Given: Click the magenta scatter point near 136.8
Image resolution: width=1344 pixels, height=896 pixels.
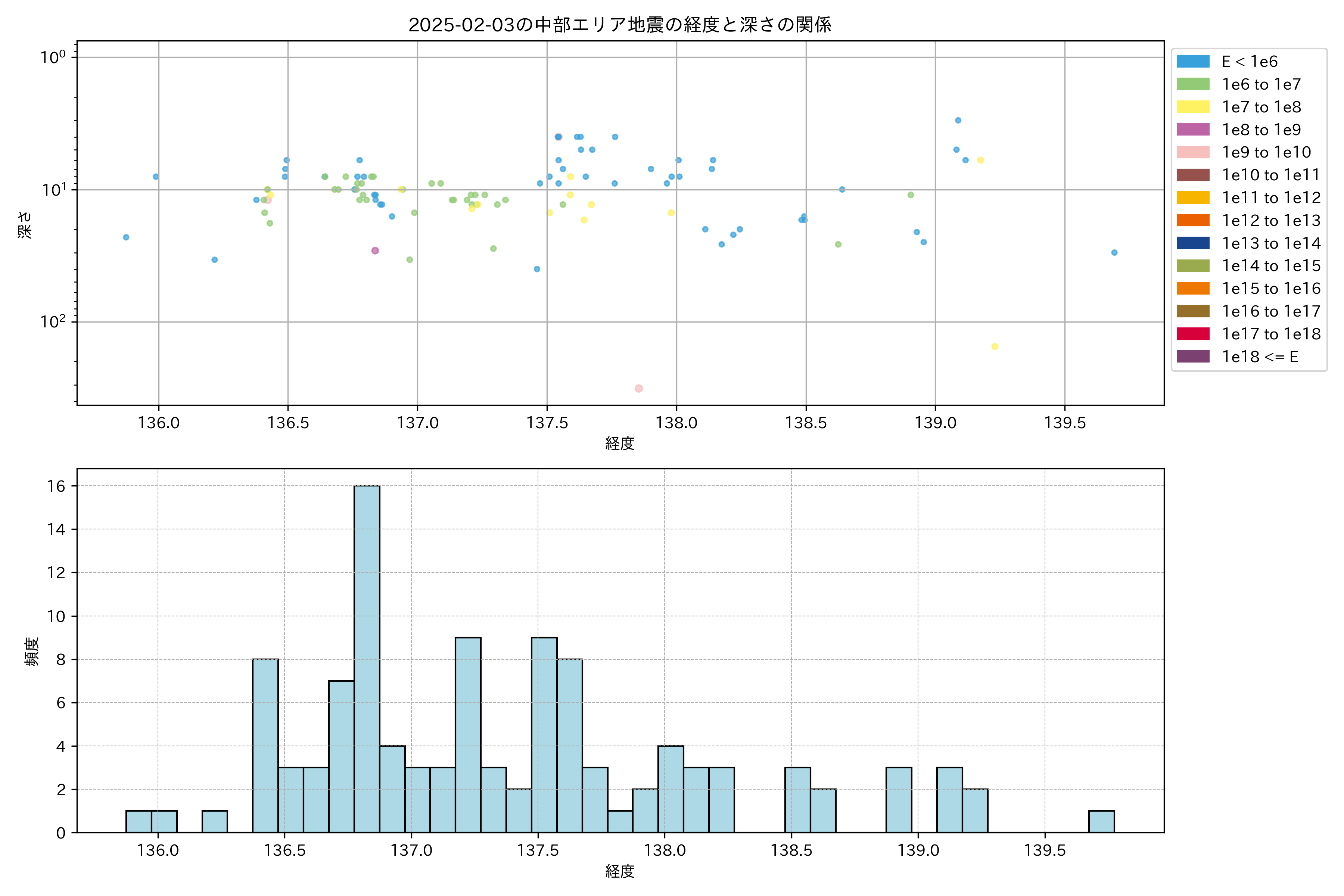Looking at the screenshot, I should tap(375, 251).
